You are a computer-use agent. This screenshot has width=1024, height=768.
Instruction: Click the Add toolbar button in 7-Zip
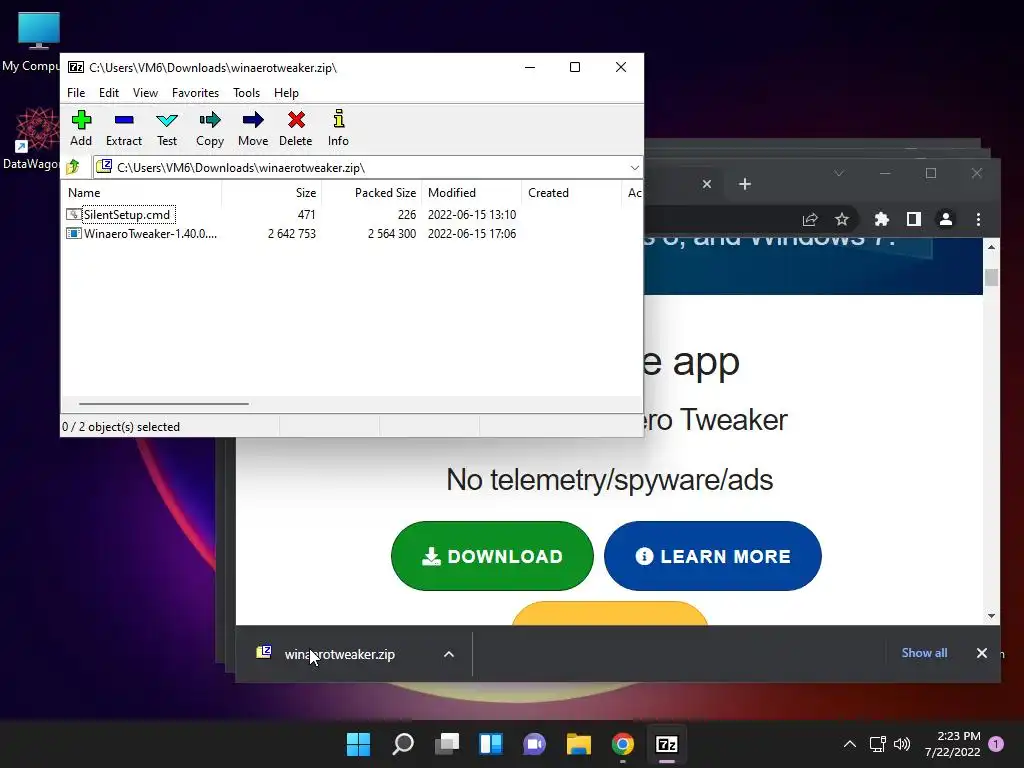tap(81, 128)
